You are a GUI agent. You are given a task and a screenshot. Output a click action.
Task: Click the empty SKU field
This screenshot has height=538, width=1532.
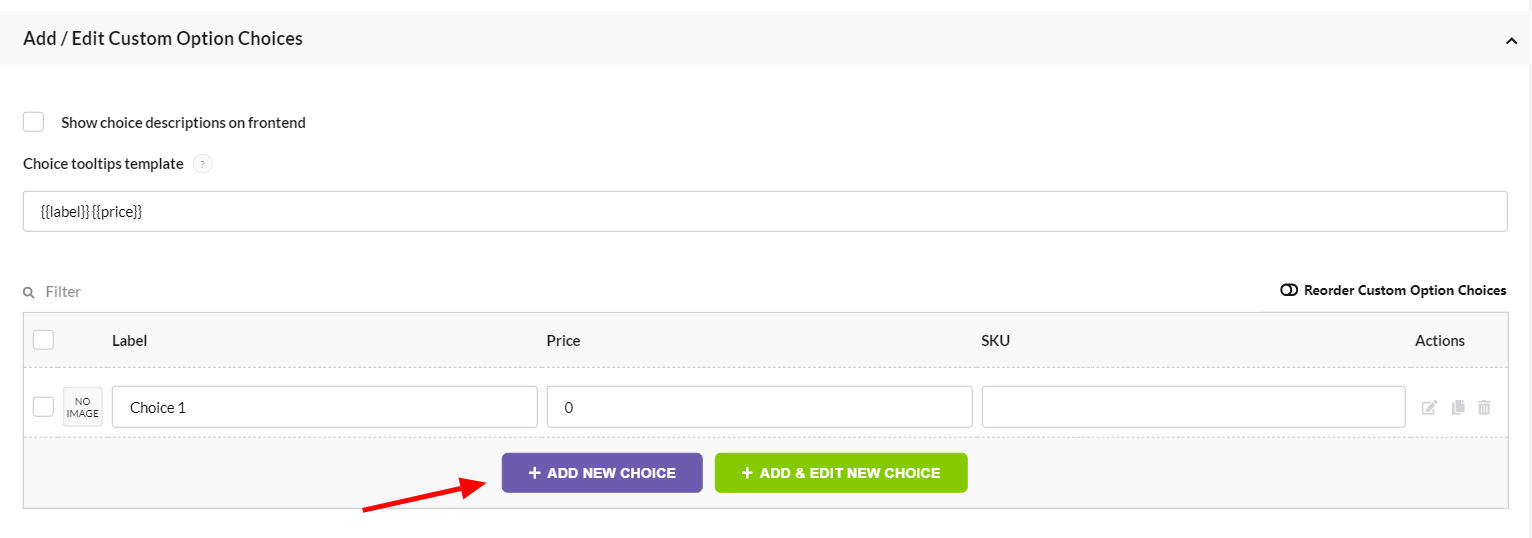(1194, 407)
